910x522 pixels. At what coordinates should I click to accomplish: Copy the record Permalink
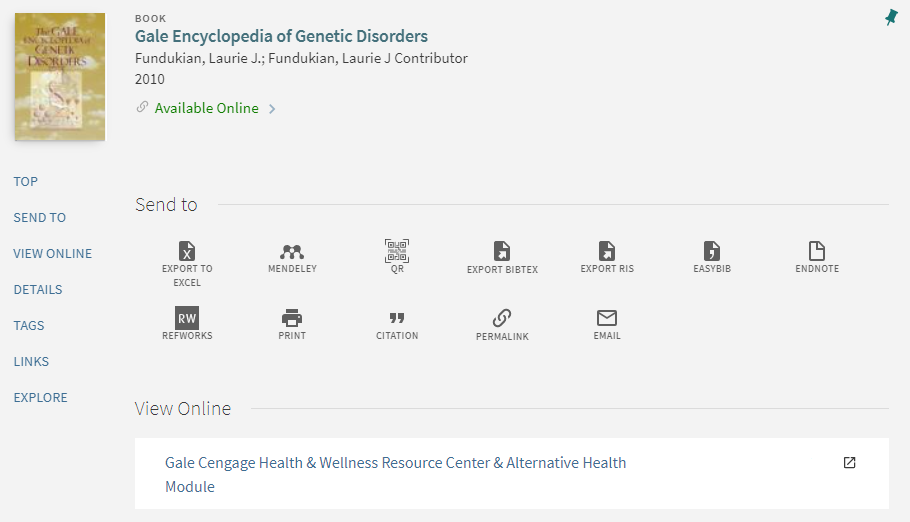[502, 319]
